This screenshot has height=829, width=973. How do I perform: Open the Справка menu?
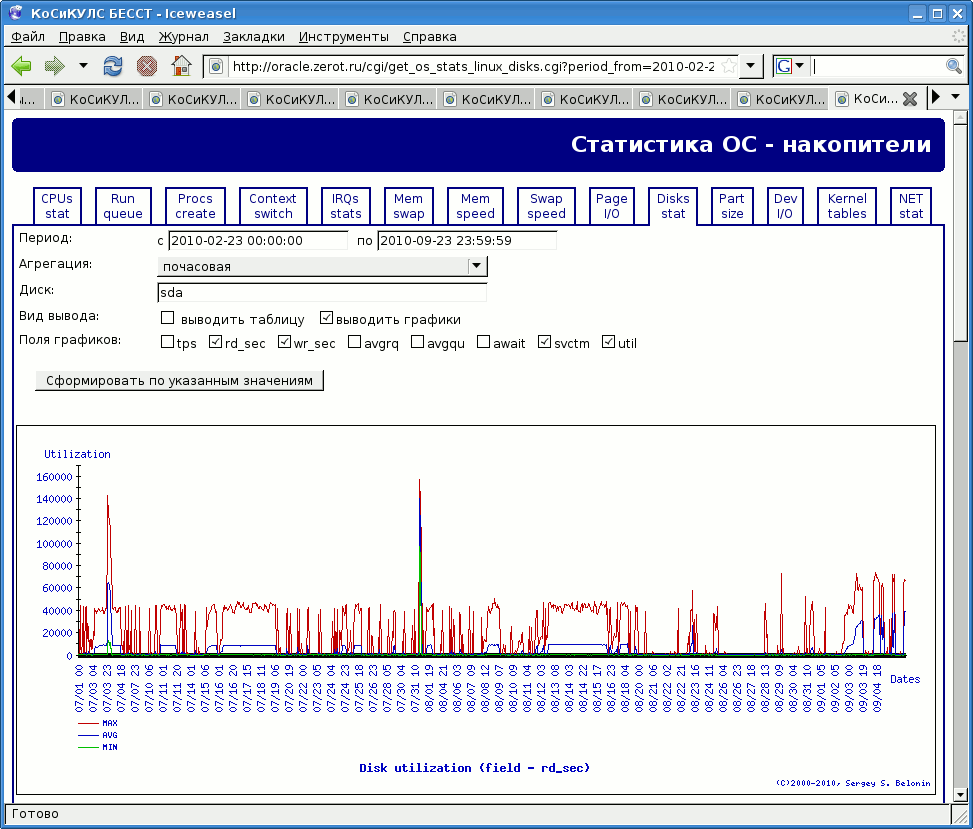[429, 37]
